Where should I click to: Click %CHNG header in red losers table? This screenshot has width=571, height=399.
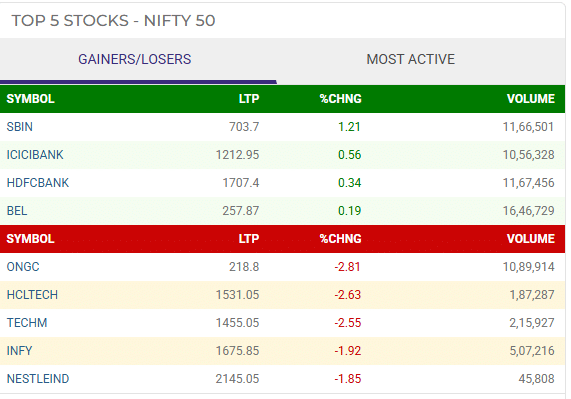[340, 239]
